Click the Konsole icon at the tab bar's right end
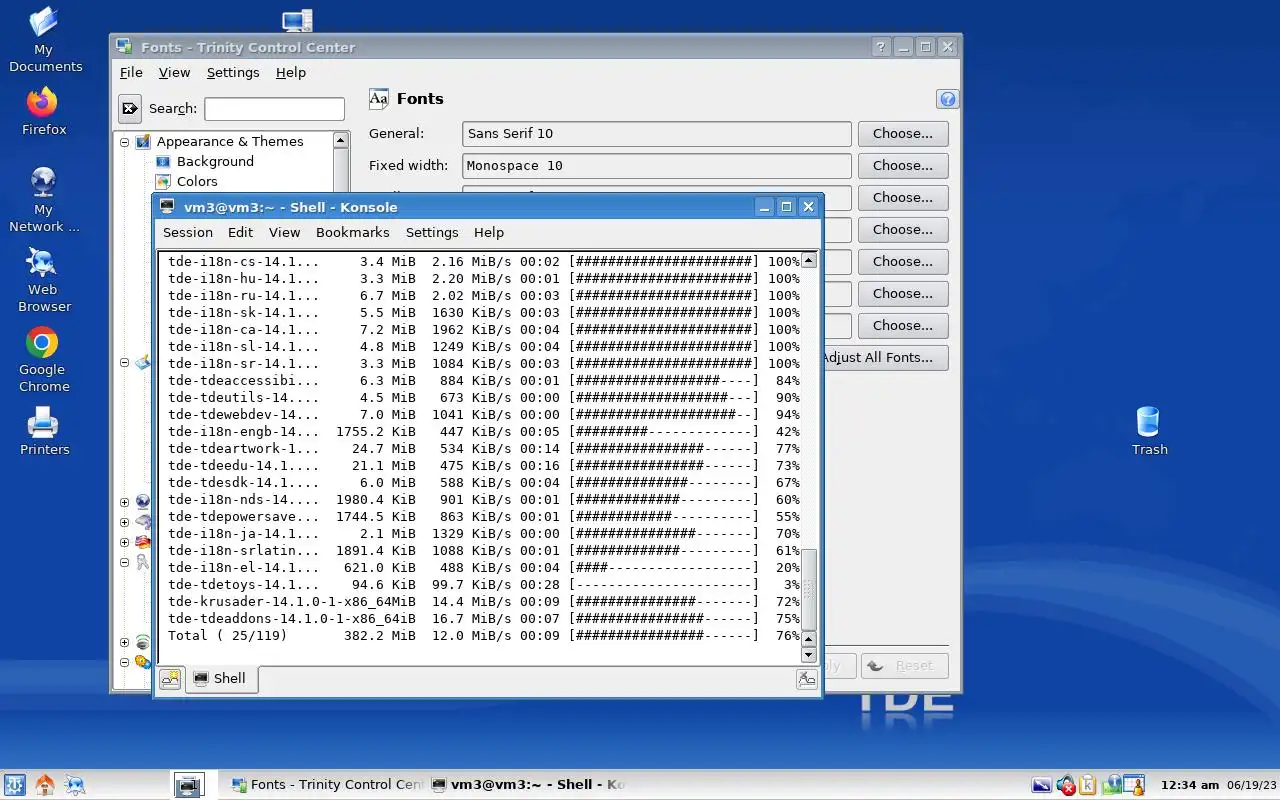Screen dimensions: 1280x800 pos(806,679)
